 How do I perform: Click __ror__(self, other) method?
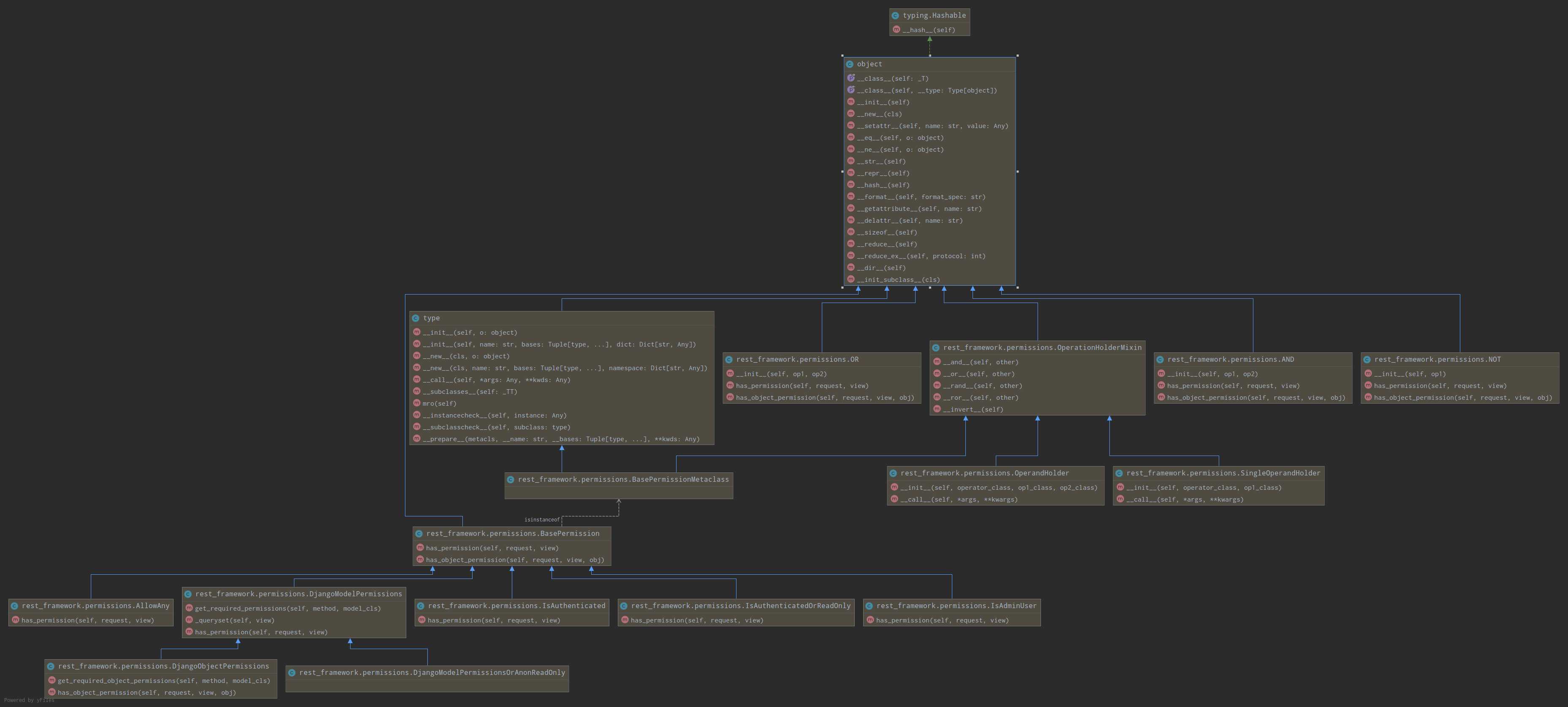981,398
